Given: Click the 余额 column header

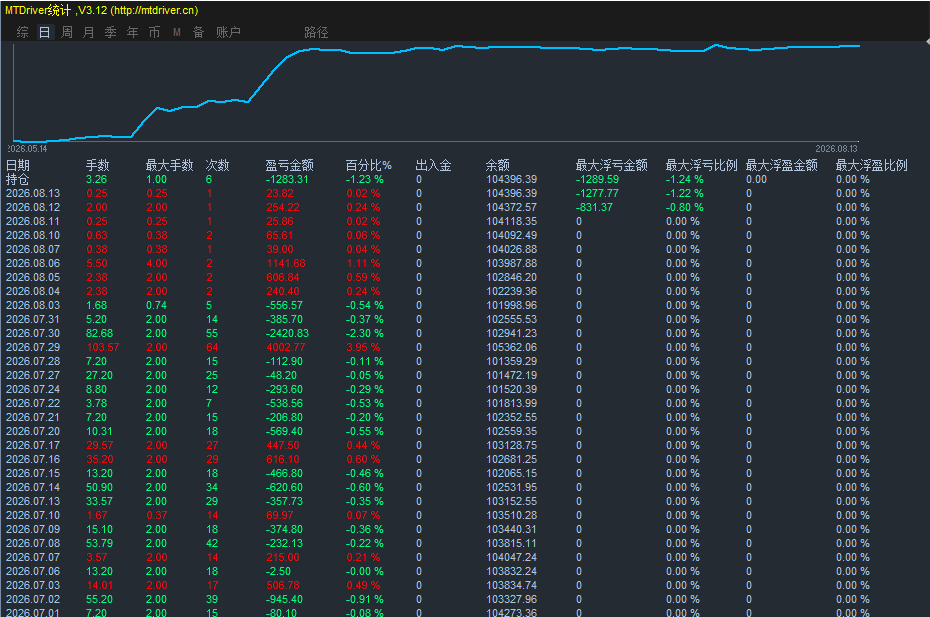Looking at the screenshot, I should click(498, 165).
